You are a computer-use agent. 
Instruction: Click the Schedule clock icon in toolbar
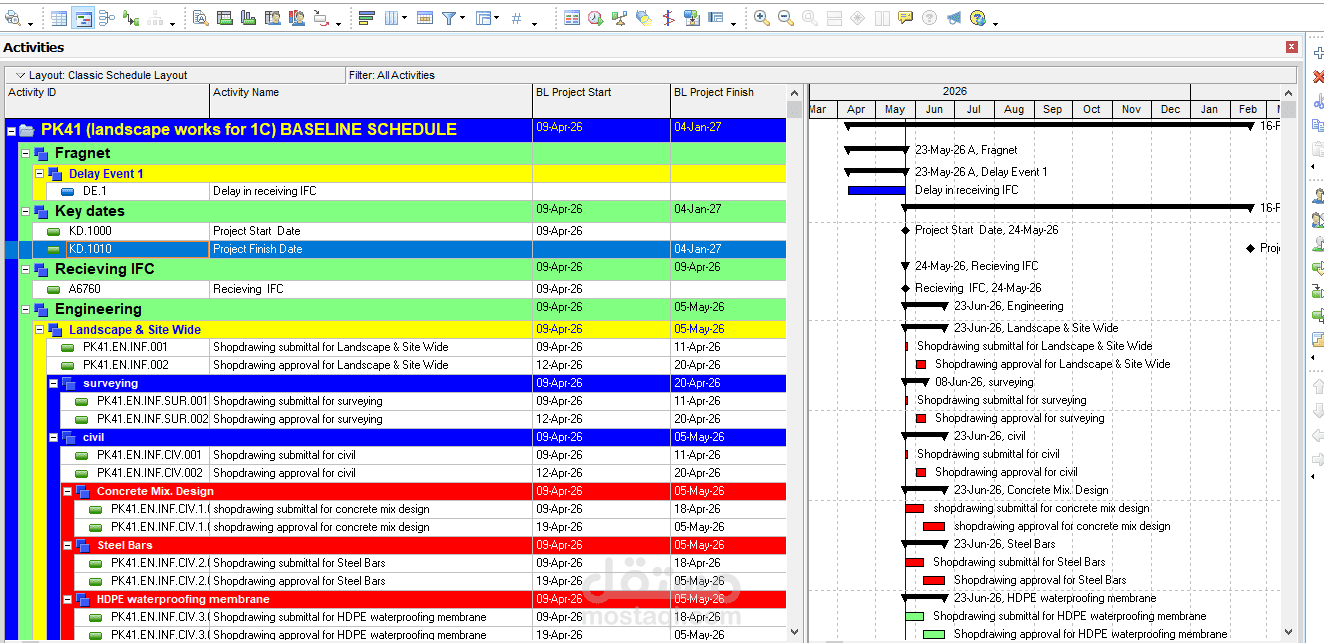[596, 18]
